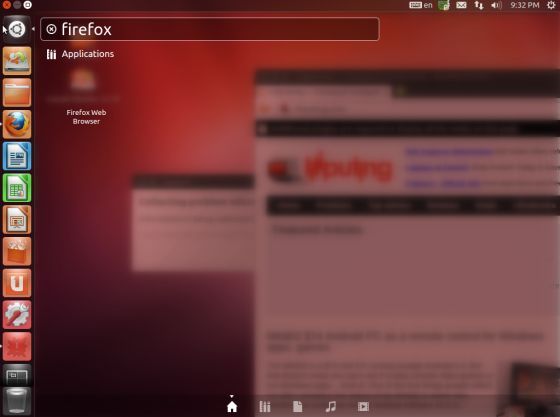Switch to the Applications lens

pos(265,406)
